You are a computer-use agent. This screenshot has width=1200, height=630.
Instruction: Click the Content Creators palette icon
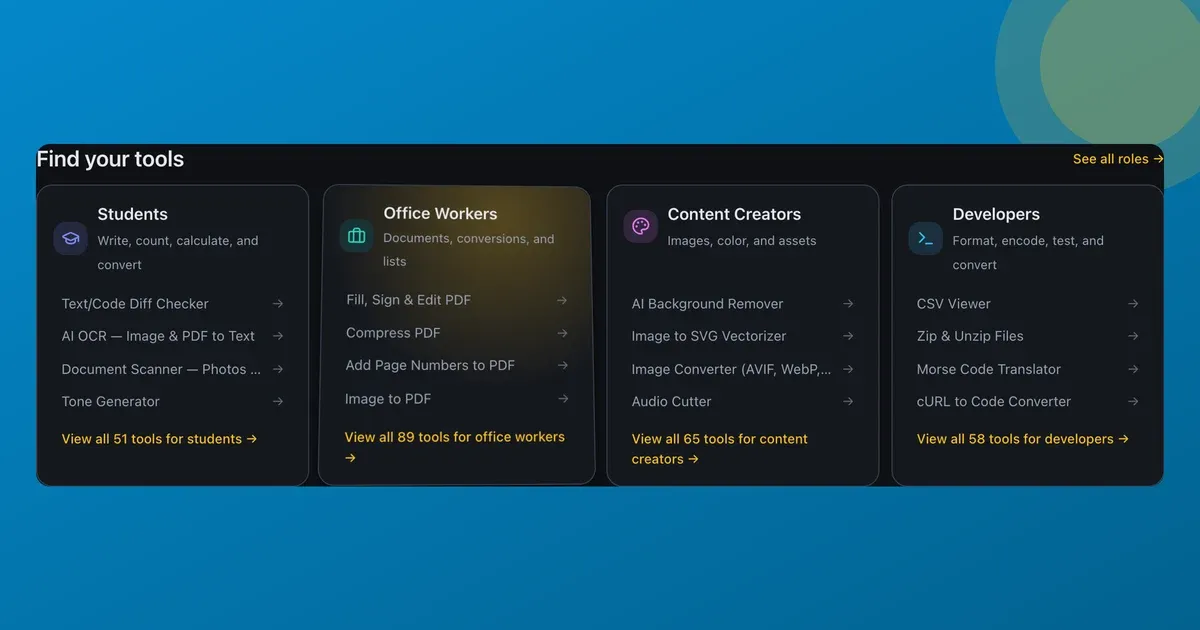point(641,226)
